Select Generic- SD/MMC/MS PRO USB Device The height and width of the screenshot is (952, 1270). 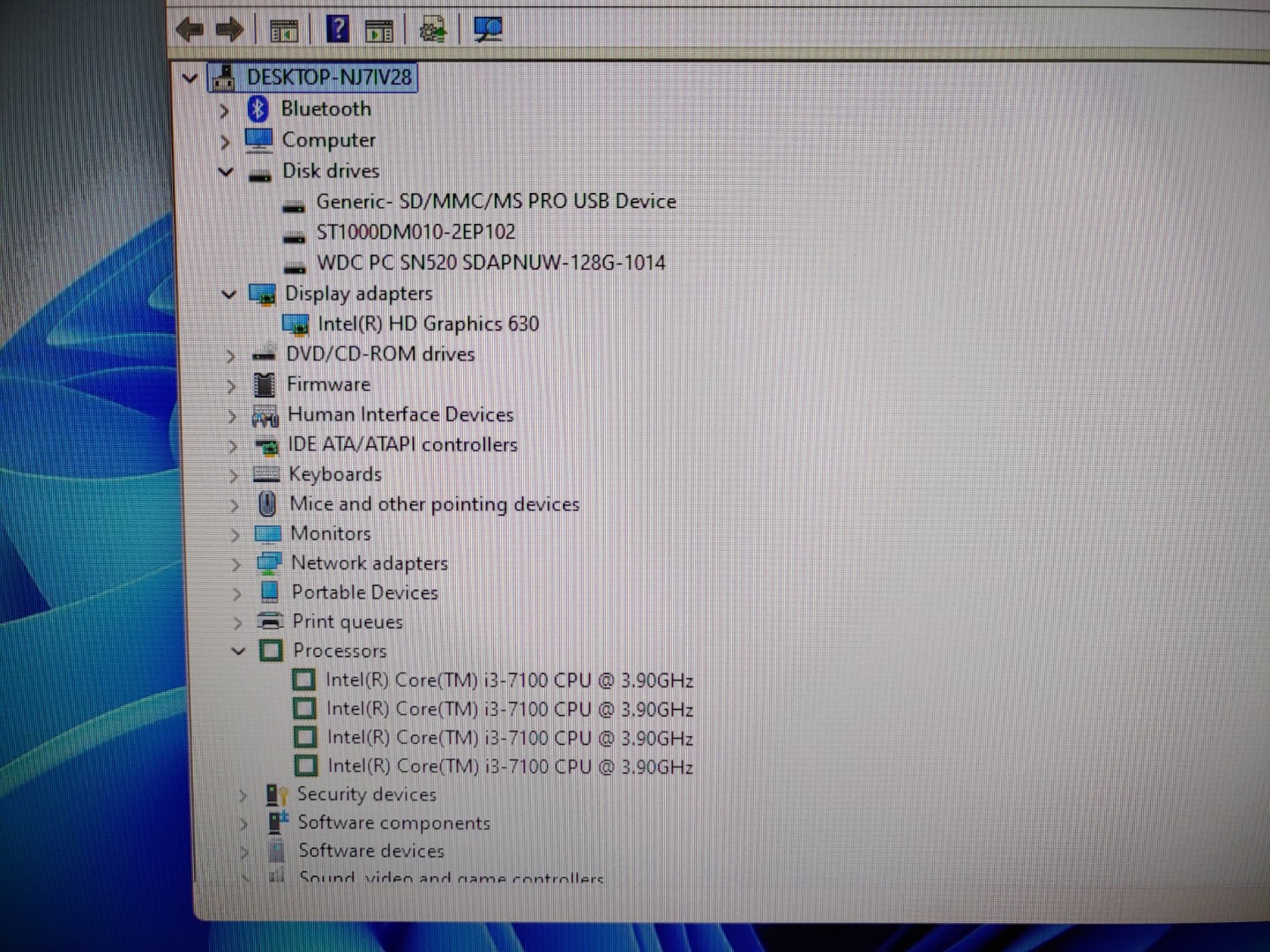(x=496, y=202)
